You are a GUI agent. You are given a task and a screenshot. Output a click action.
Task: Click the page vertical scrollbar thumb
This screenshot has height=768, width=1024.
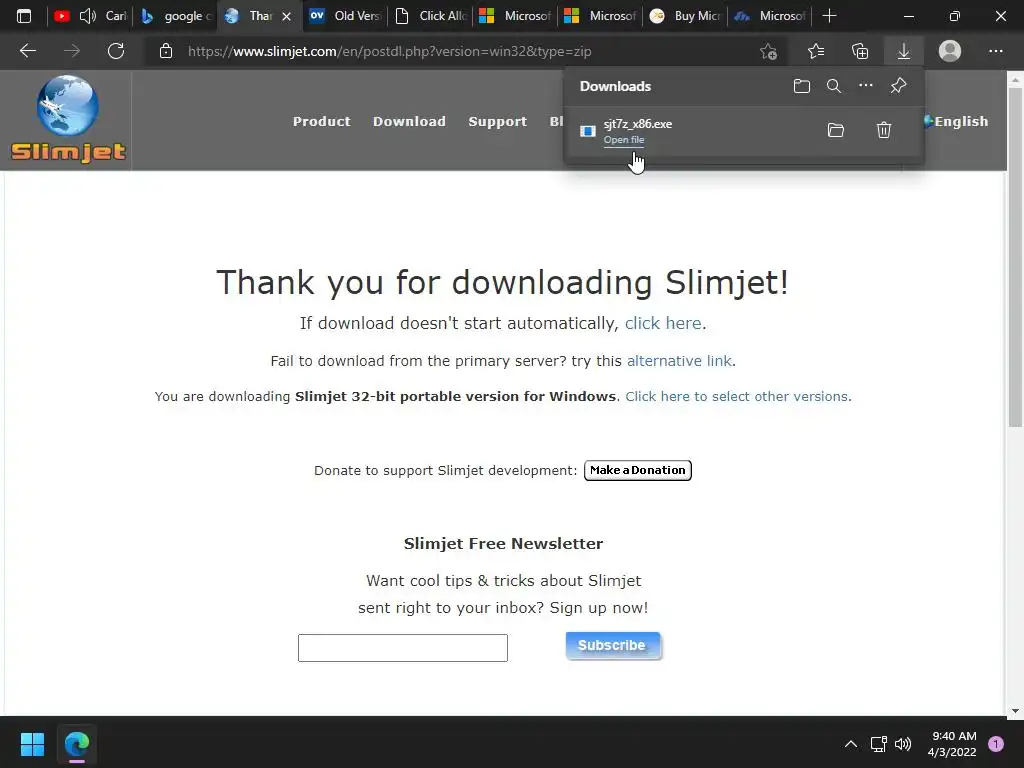pyautogui.click(x=1015, y=257)
